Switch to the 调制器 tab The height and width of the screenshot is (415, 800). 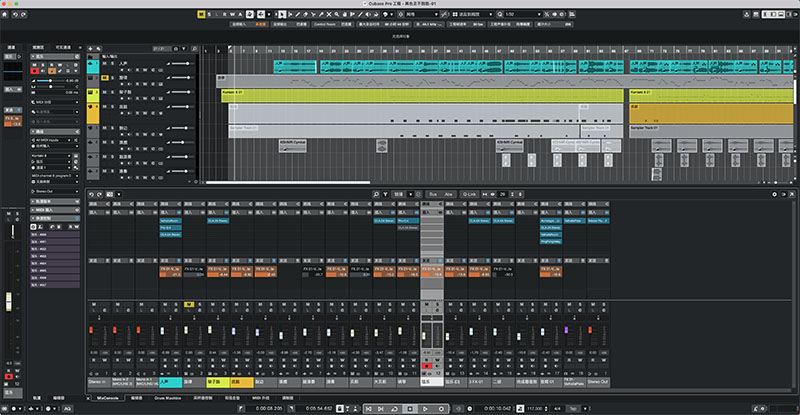coord(288,398)
